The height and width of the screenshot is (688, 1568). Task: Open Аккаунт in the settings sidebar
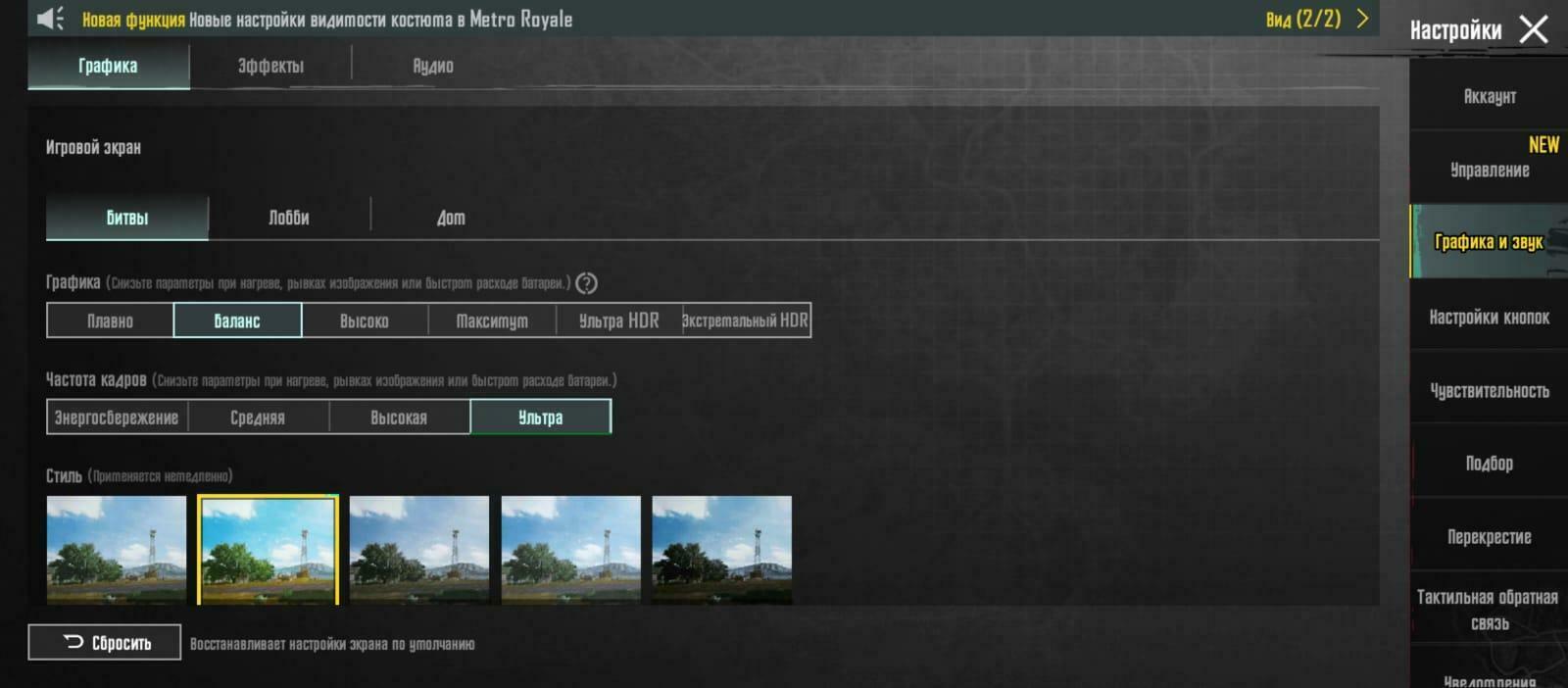(1489, 96)
